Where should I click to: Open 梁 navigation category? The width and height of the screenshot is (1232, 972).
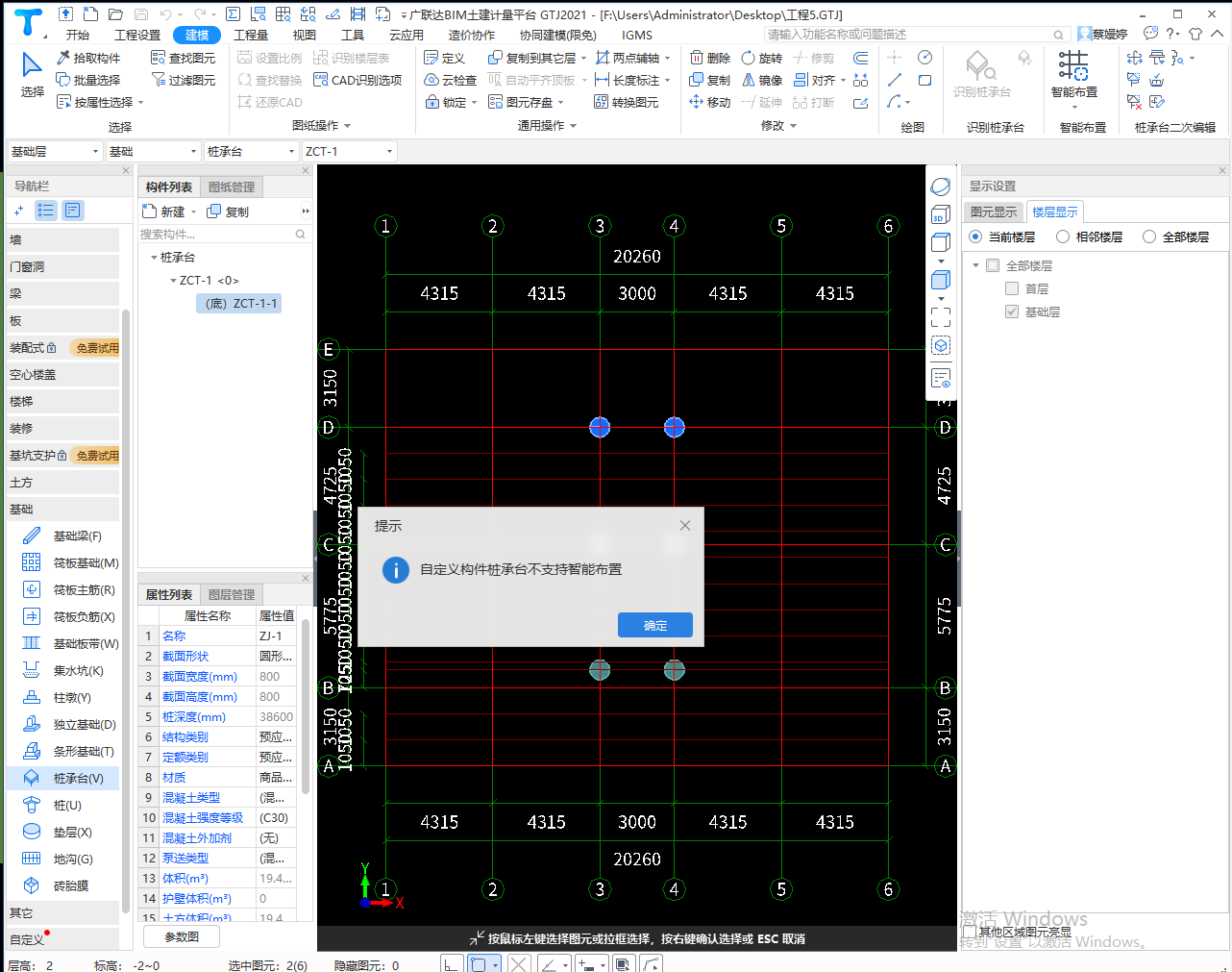point(63,293)
